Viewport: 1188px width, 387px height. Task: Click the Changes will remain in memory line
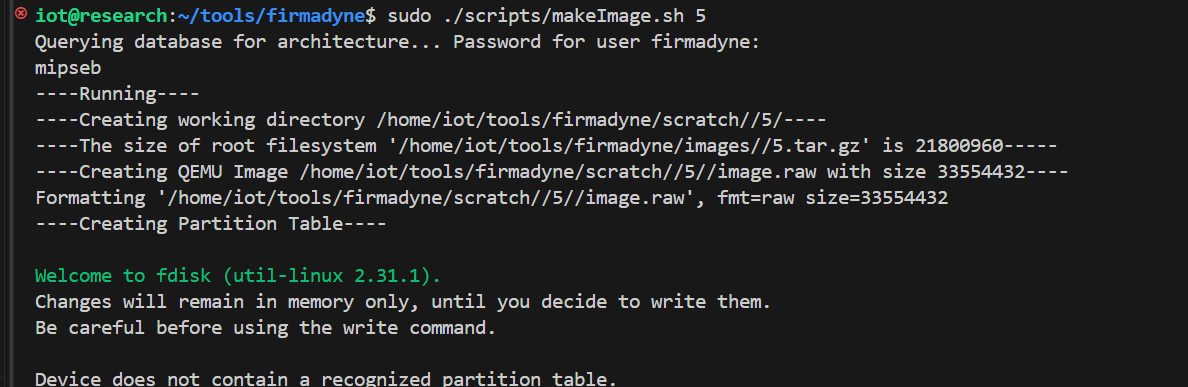coord(403,302)
